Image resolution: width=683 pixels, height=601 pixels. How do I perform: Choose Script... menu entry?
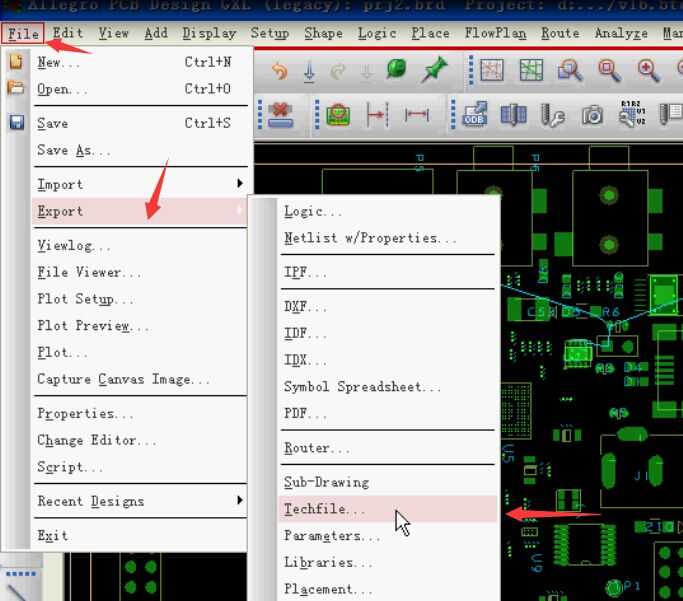click(141, 467)
